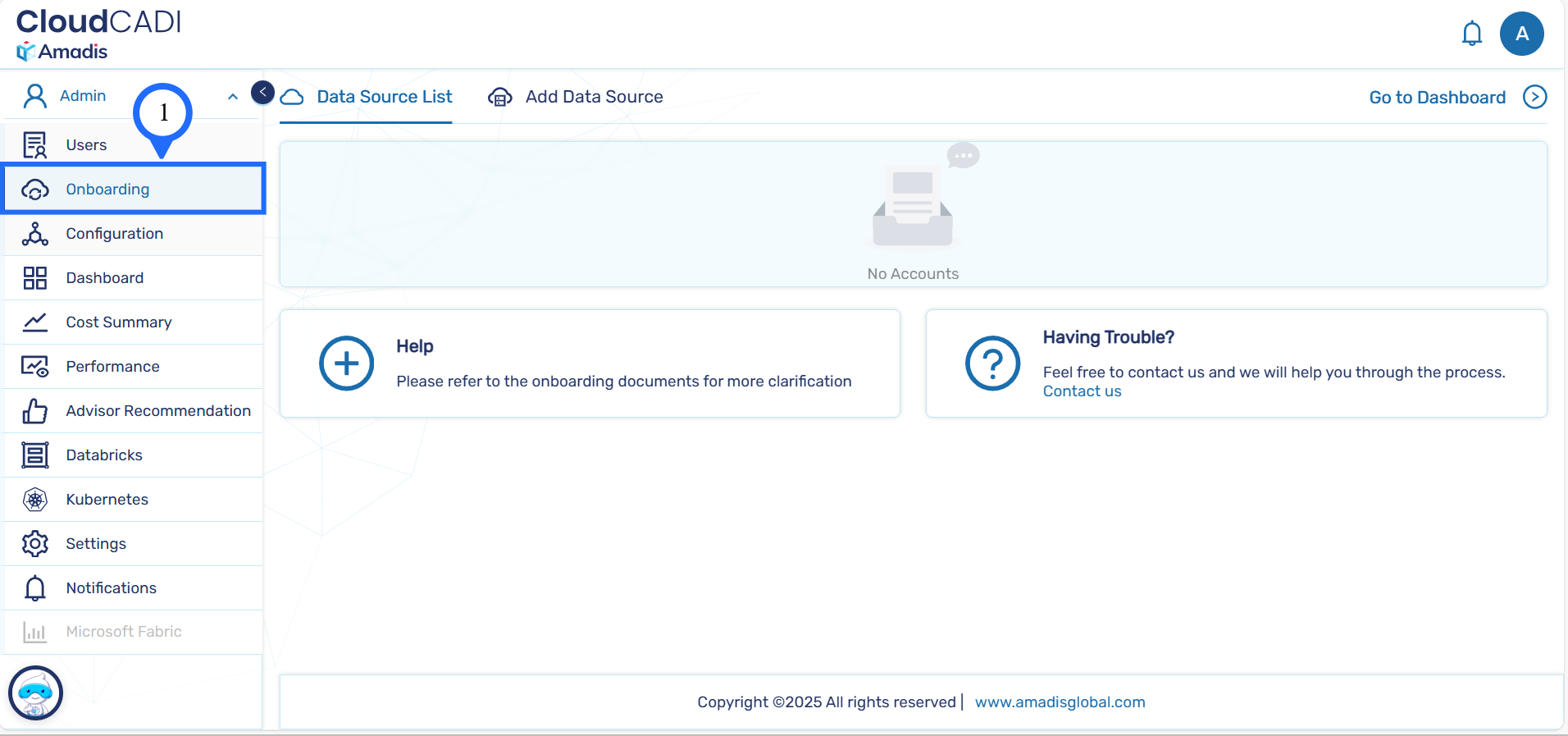
Task: Collapse the Admin menu chevron
Action: coord(233,97)
